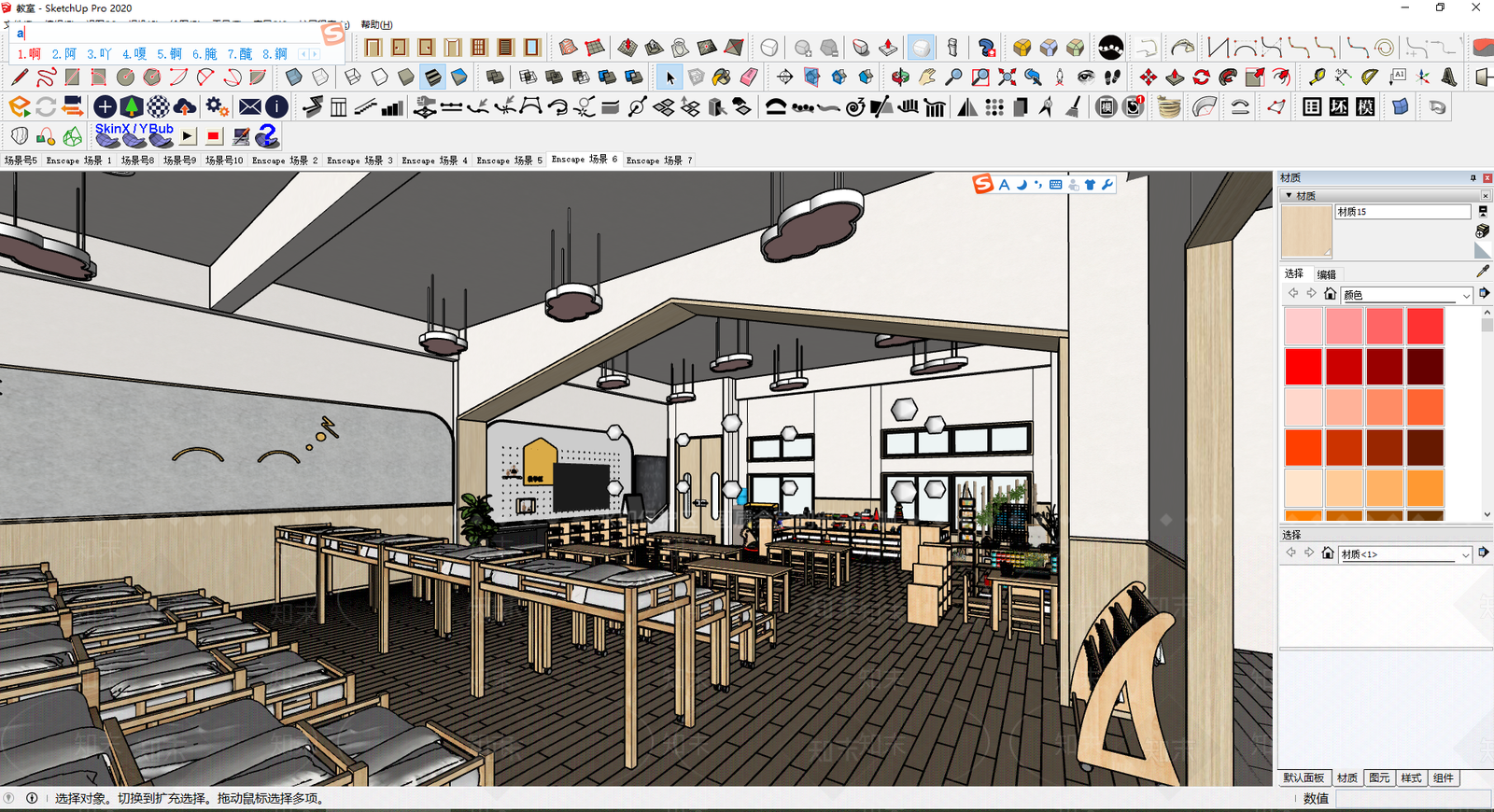
Task: Click the Position Camera tool
Action: (x=1059, y=77)
